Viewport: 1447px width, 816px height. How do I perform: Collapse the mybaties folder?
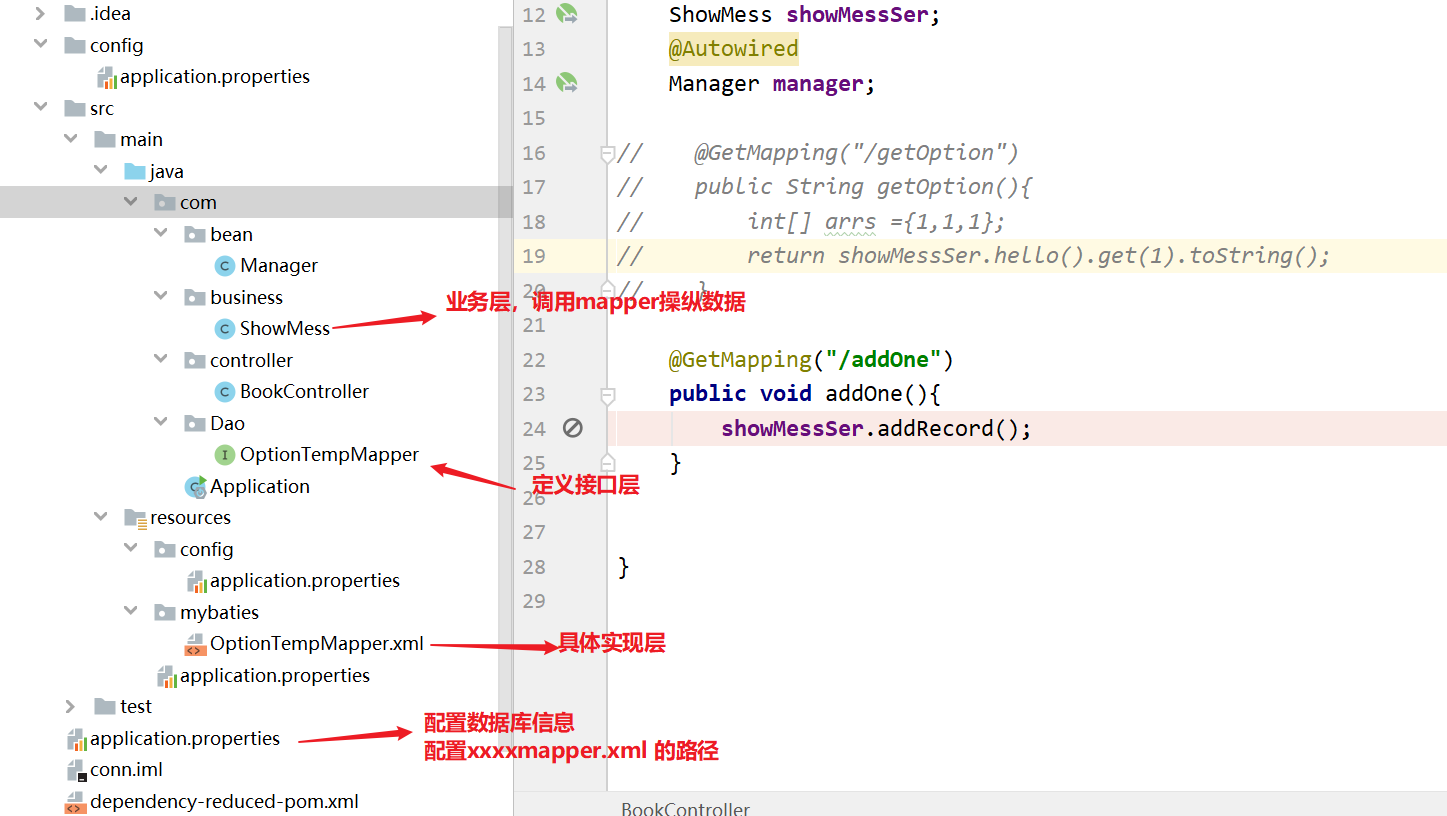pos(131,612)
